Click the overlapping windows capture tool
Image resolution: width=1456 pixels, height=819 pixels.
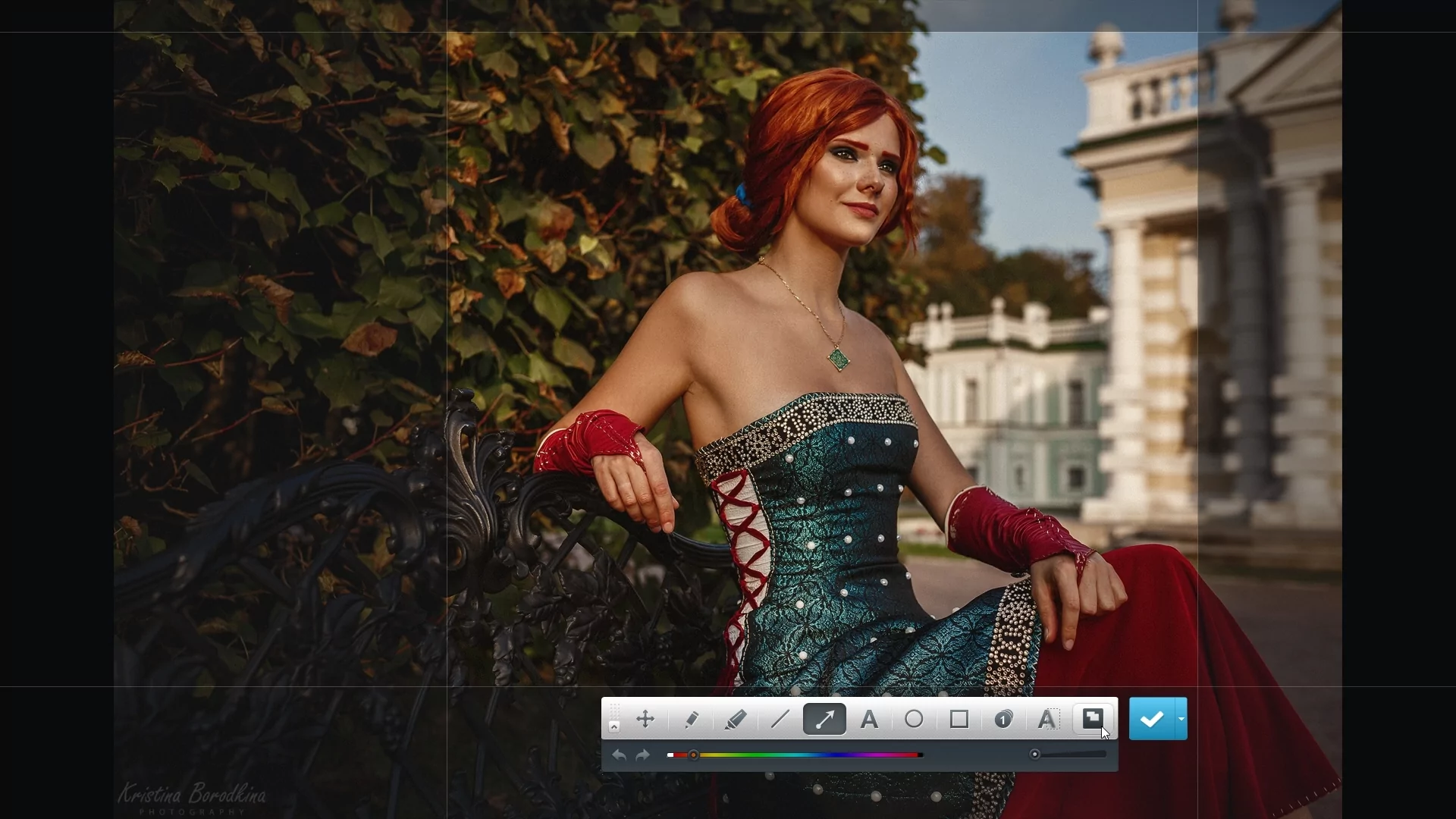click(x=1093, y=718)
